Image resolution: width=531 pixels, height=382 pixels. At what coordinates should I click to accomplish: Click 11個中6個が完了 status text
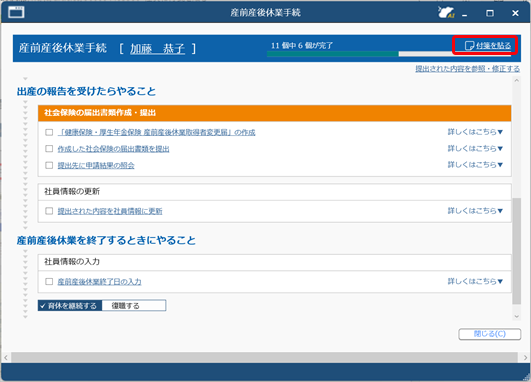coord(302,45)
